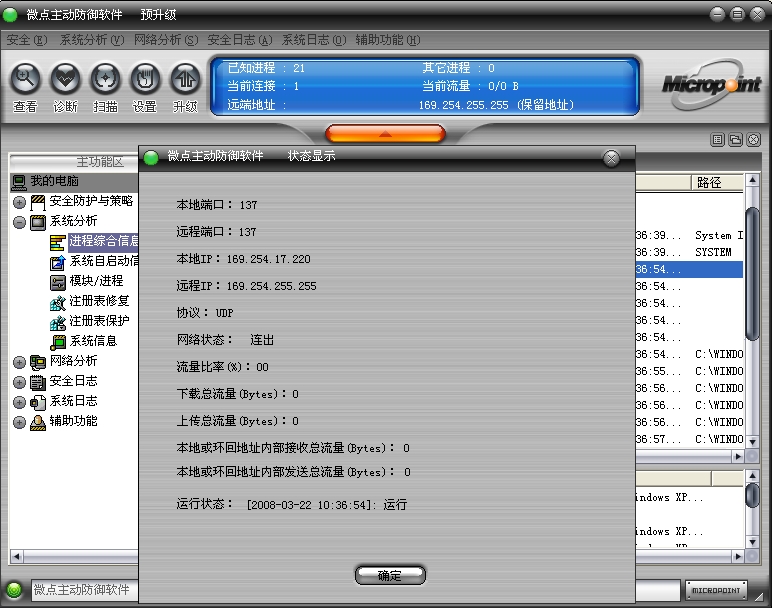The image size is (772, 608).
Task: Select the highlighted 36:54 list row
Action: click(x=689, y=269)
